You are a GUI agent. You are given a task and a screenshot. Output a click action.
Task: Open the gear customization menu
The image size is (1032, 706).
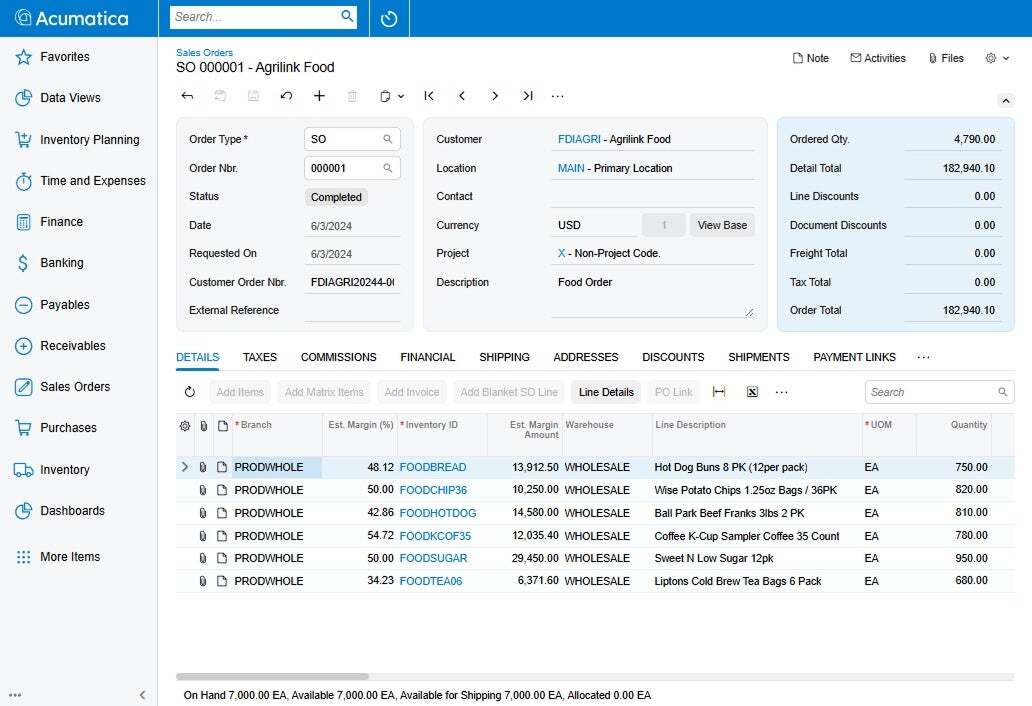point(996,58)
